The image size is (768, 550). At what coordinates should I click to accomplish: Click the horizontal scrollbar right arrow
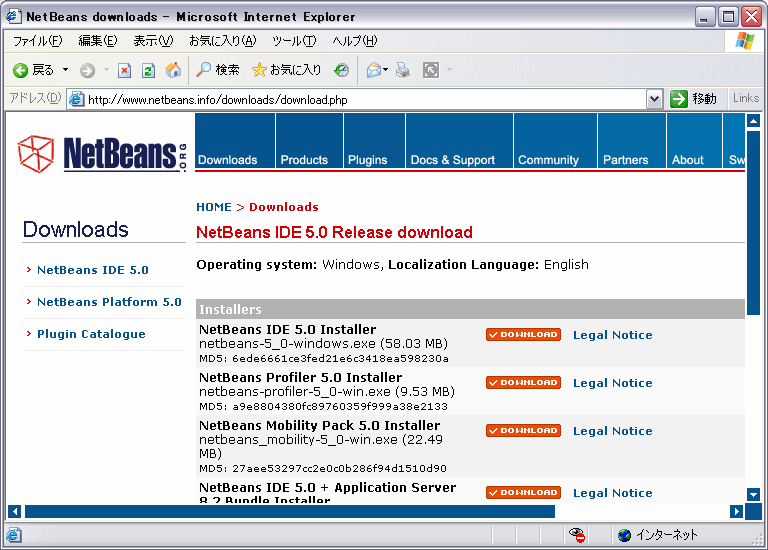tap(736, 512)
